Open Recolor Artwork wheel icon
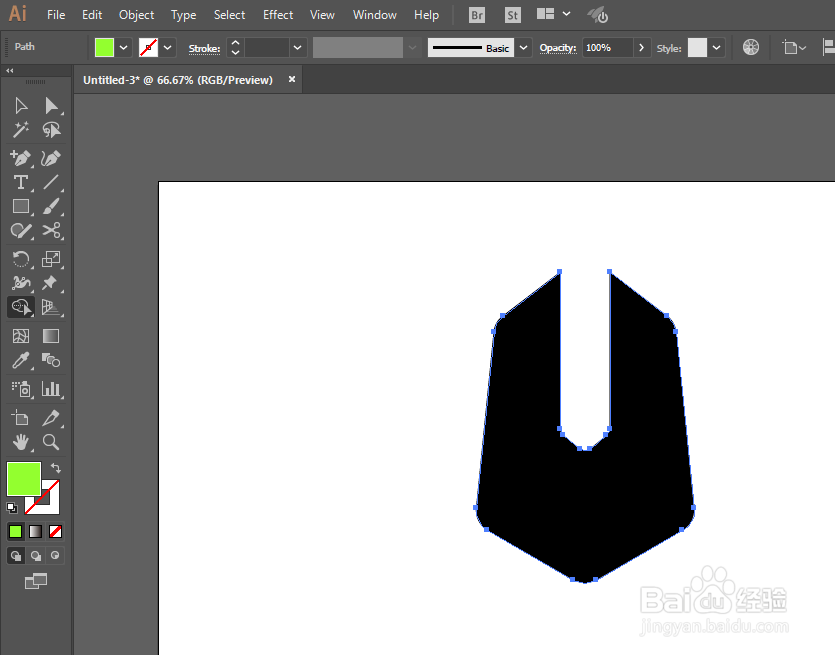 click(x=751, y=47)
